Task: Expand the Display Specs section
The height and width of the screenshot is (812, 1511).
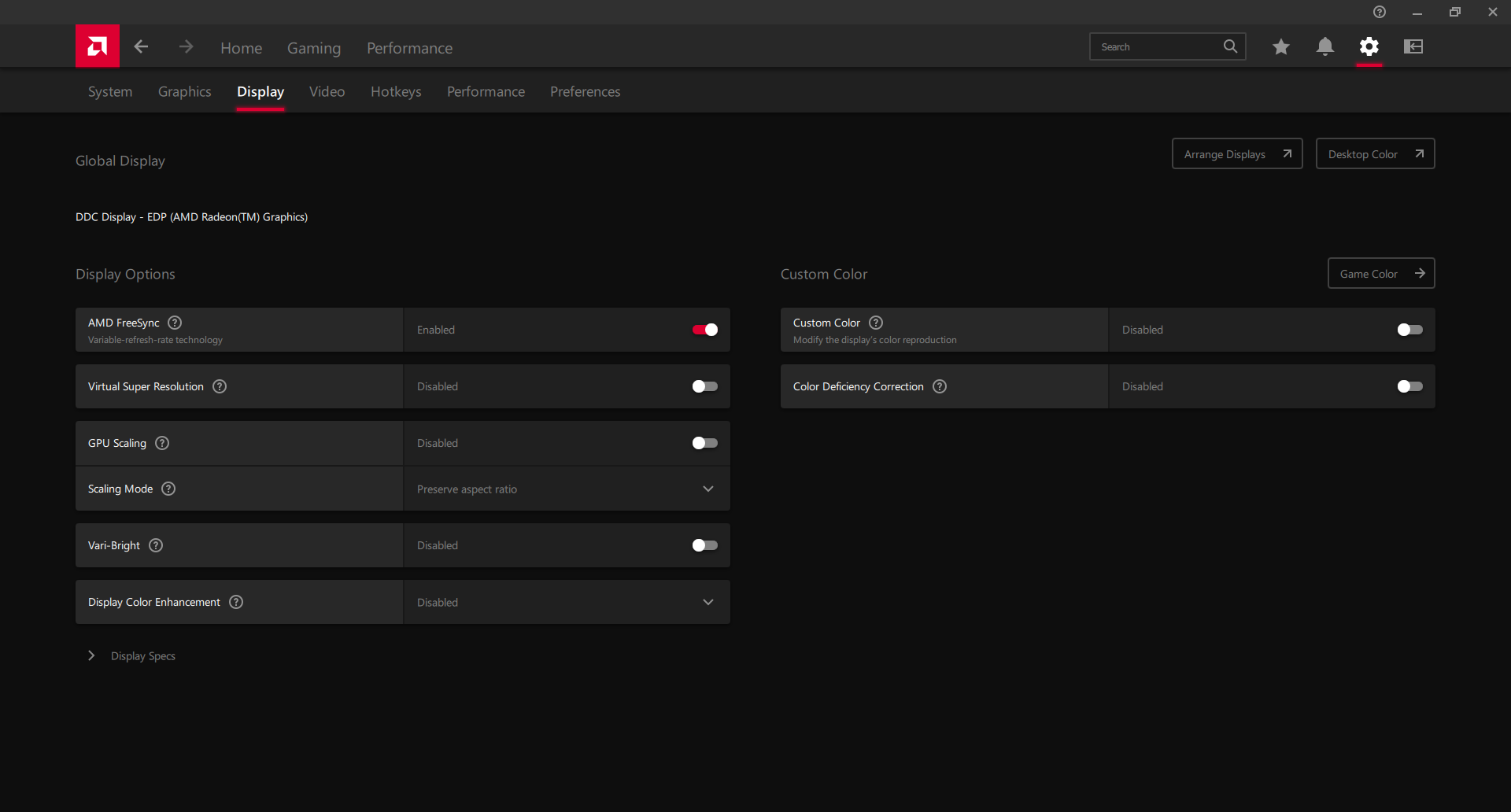Action: pyautogui.click(x=92, y=655)
